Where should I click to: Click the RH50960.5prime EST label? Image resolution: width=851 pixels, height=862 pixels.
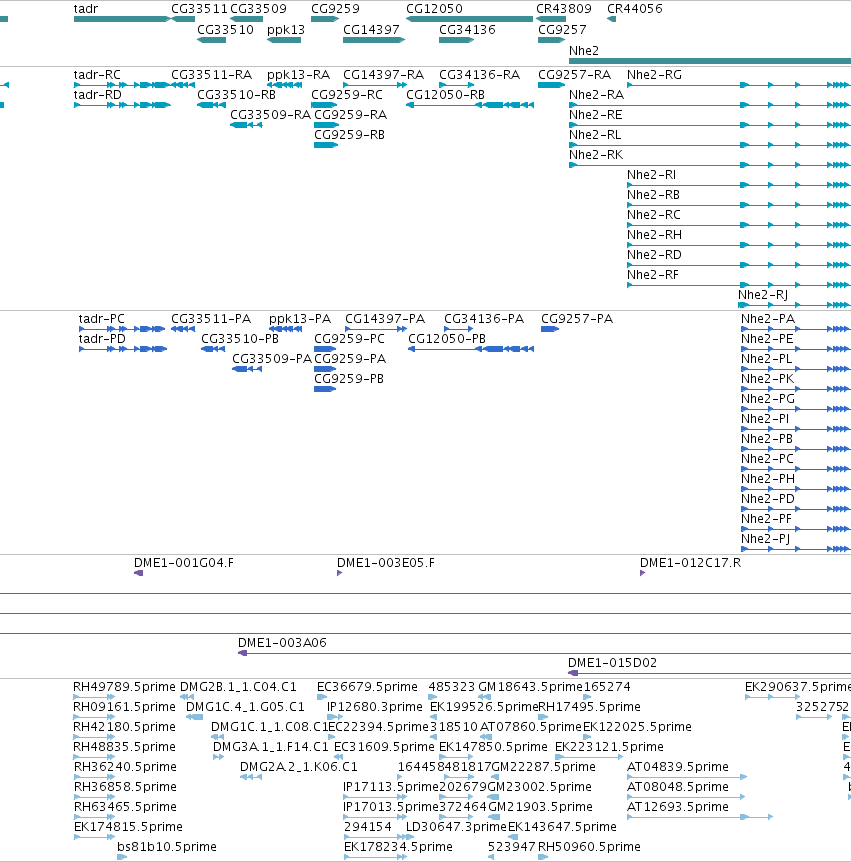(x=589, y=847)
